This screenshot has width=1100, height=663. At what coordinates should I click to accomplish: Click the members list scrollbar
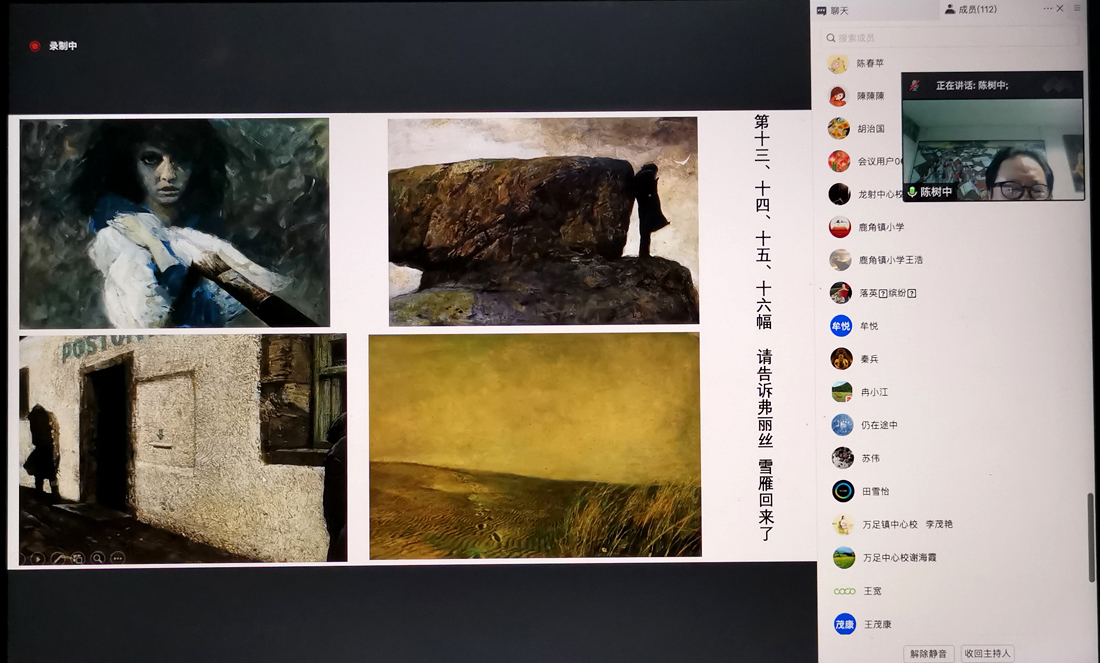(1091, 537)
